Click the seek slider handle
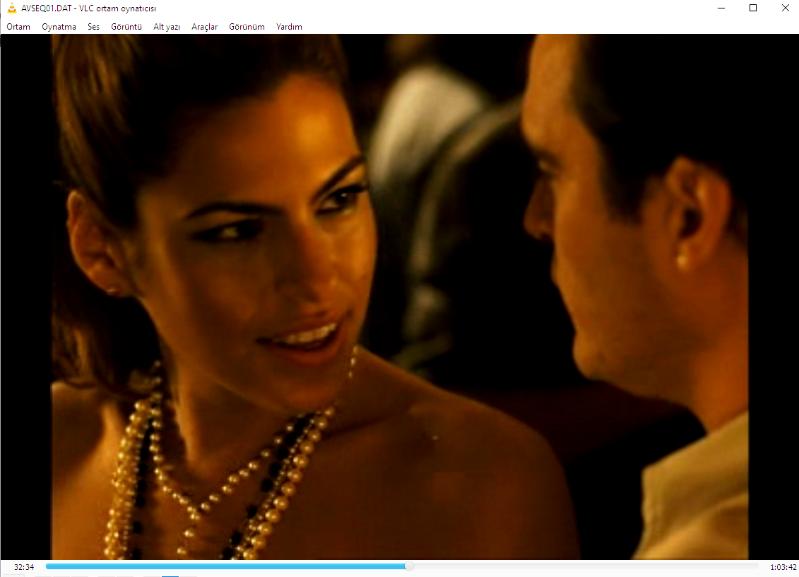Viewport: 799px width, 577px height. point(408,566)
